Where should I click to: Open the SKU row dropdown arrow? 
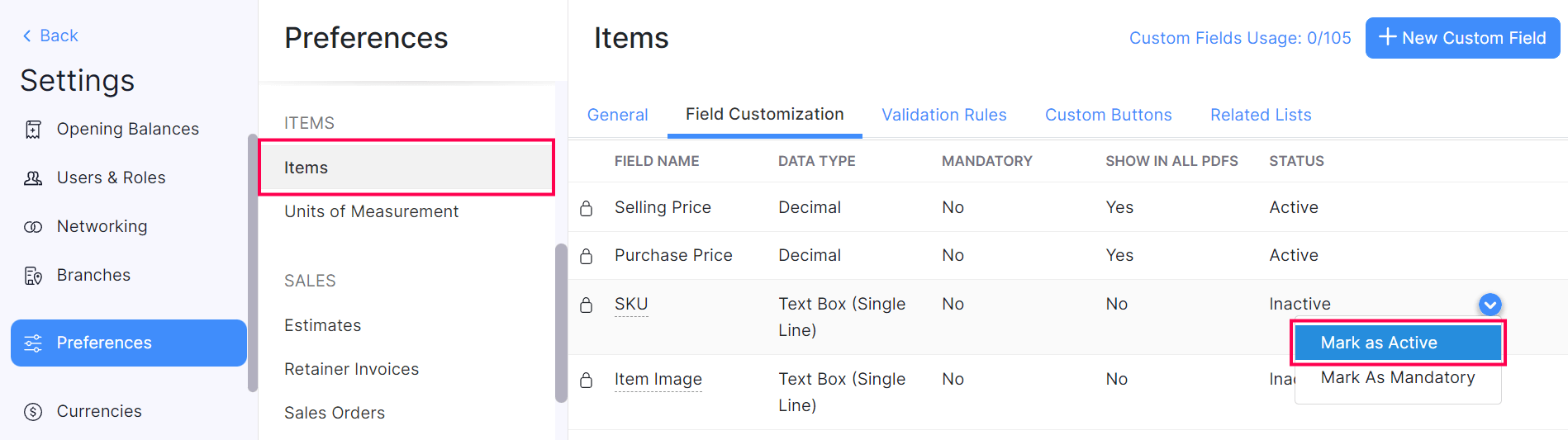(1490, 305)
